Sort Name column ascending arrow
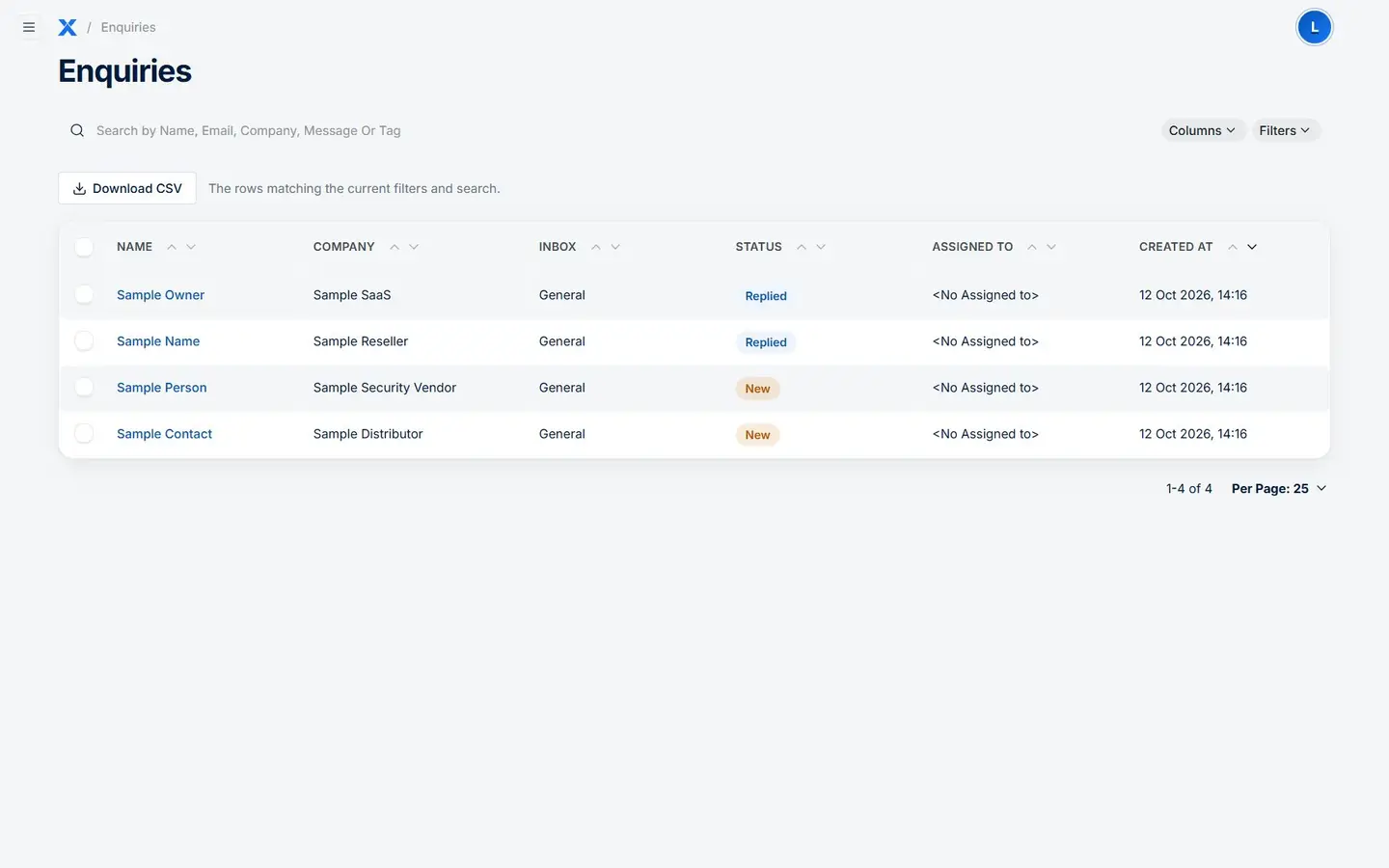 pyautogui.click(x=172, y=247)
